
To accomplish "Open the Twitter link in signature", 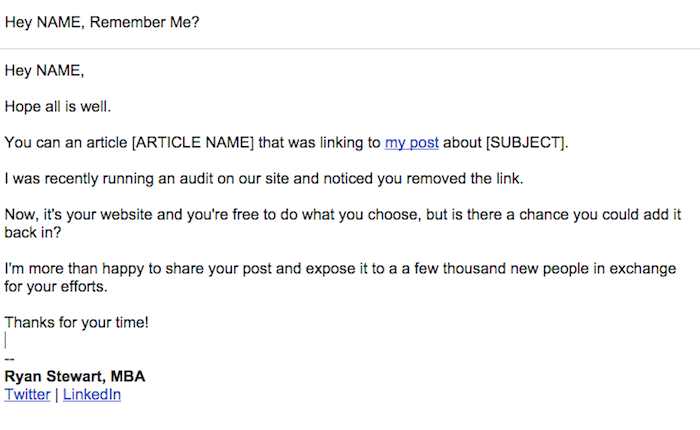I will tap(27, 394).
